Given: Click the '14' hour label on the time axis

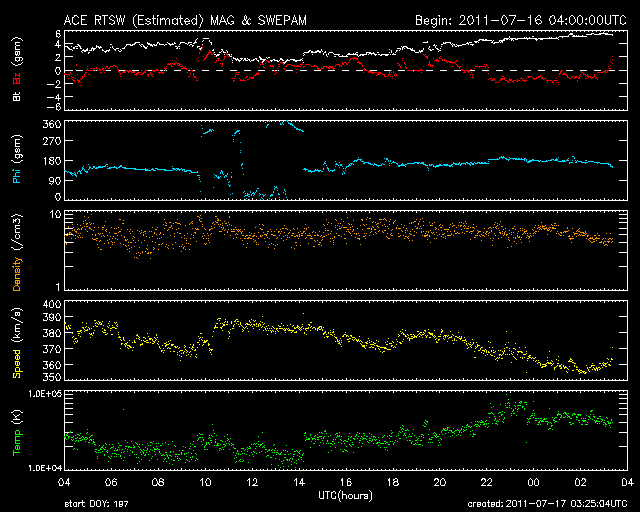Looking at the screenshot, I should [x=299, y=483].
